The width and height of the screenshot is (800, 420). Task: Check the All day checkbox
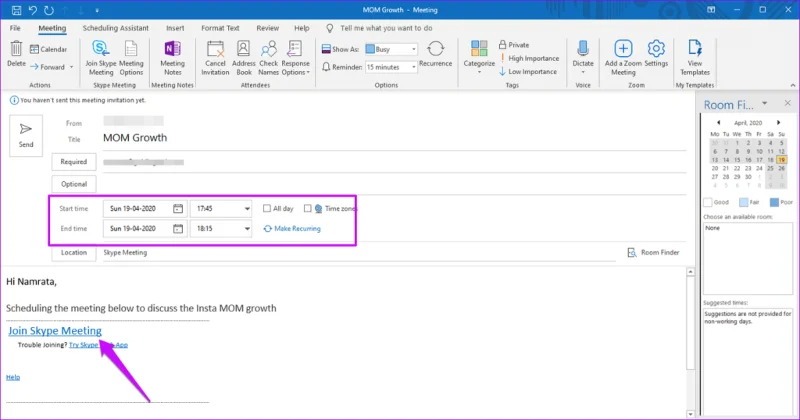click(x=267, y=208)
